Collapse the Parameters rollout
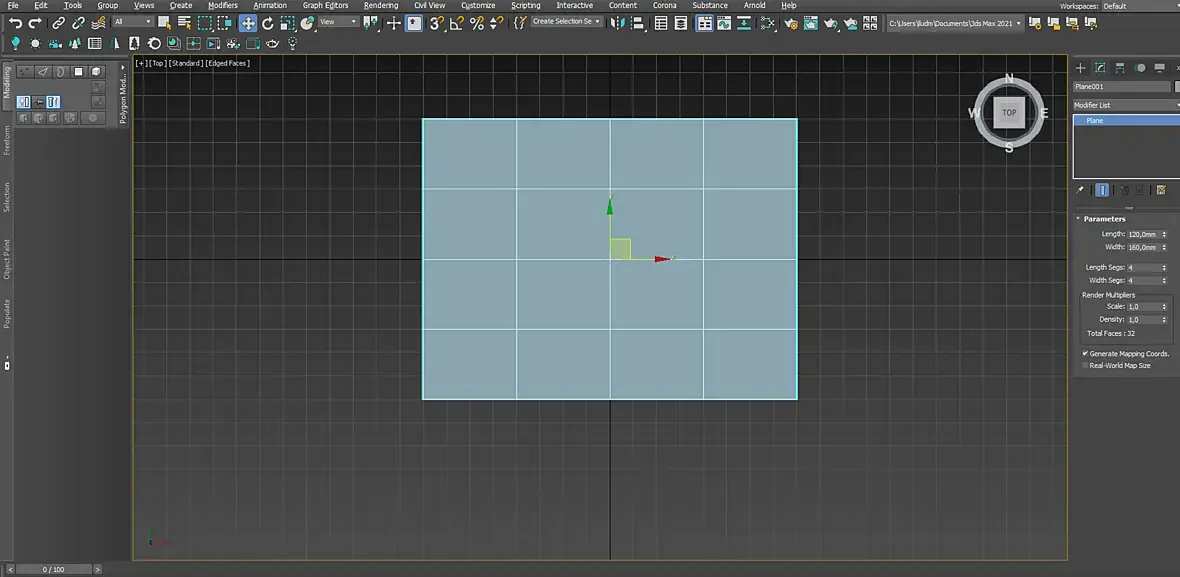The image size is (1180, 577). point(1104,219)
